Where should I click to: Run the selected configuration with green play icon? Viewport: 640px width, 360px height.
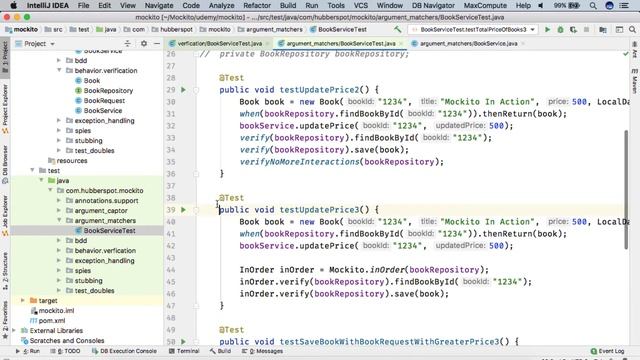coord(547,29)
